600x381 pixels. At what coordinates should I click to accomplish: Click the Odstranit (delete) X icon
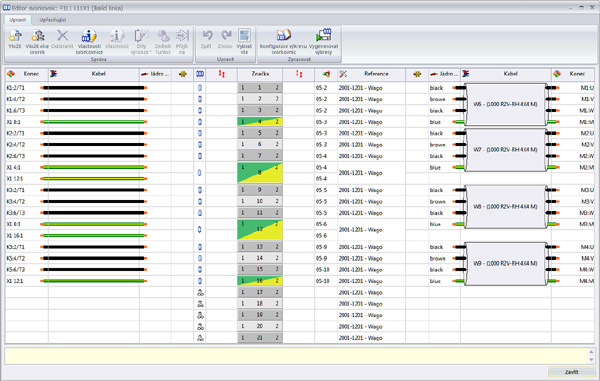point(62,36)
